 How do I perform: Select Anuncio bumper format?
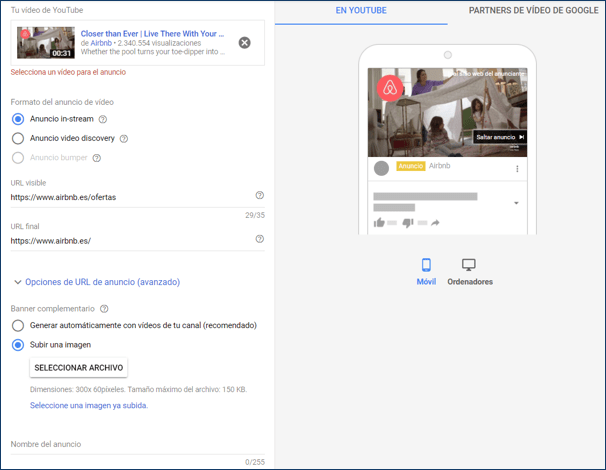[x=18, y=158]
